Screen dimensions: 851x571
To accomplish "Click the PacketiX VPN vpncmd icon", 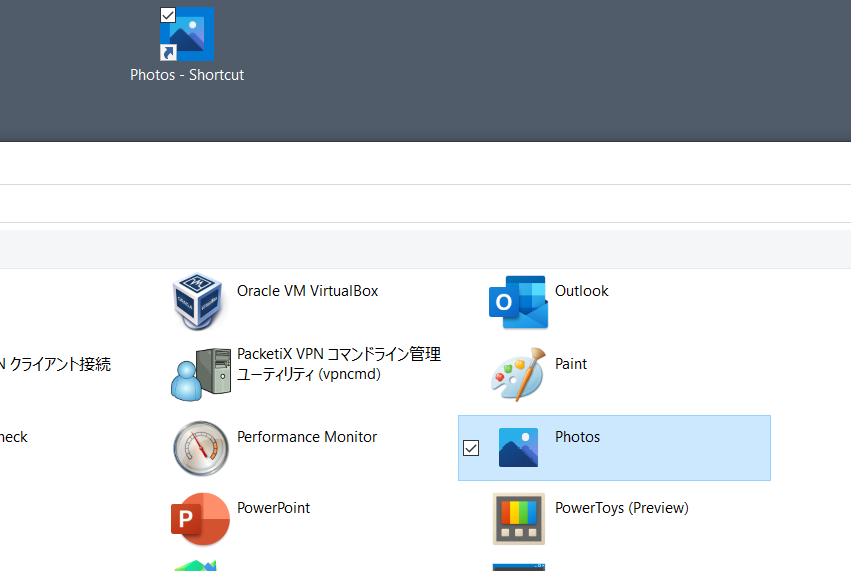I will point(201,375).
